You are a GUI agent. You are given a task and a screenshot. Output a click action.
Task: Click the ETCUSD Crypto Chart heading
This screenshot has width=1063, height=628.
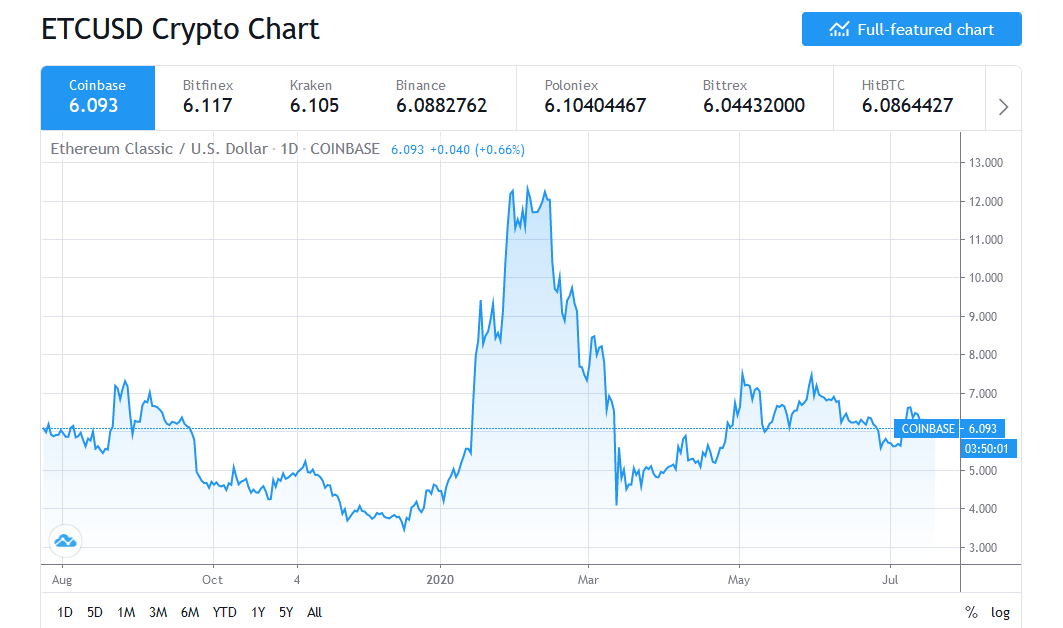pyautogui.click(x=180, y=29)
